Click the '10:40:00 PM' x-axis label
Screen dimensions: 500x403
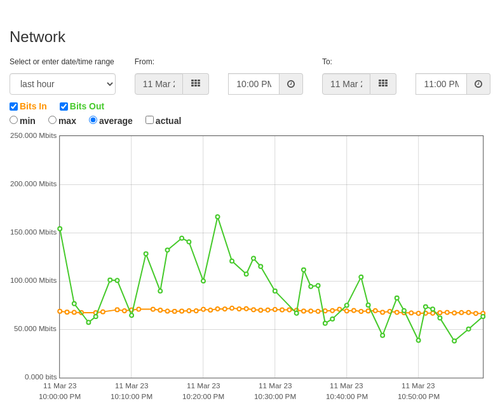[x=347, y=397]
